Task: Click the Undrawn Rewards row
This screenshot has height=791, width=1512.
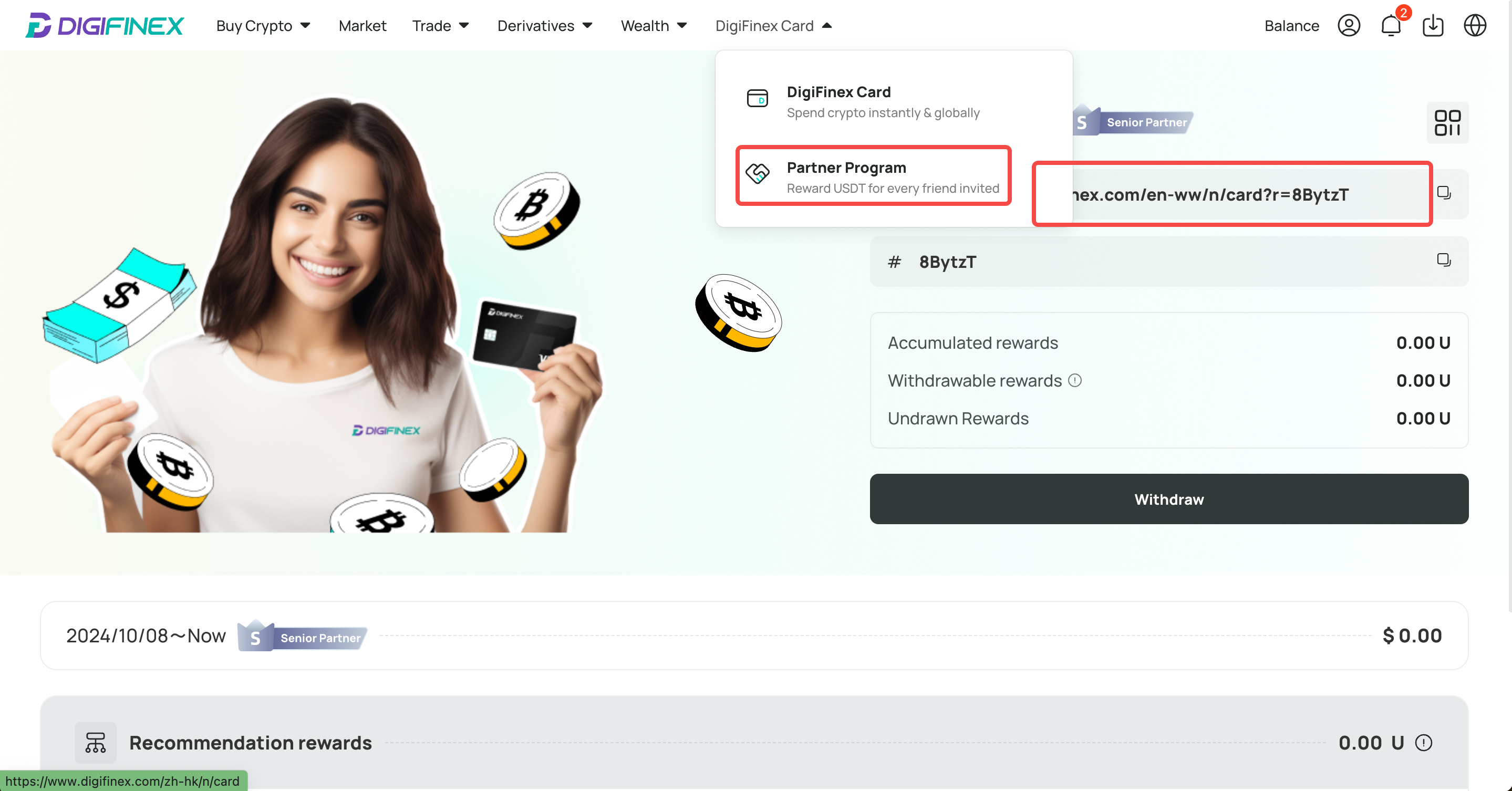Action: click(x=1168, y=419)
